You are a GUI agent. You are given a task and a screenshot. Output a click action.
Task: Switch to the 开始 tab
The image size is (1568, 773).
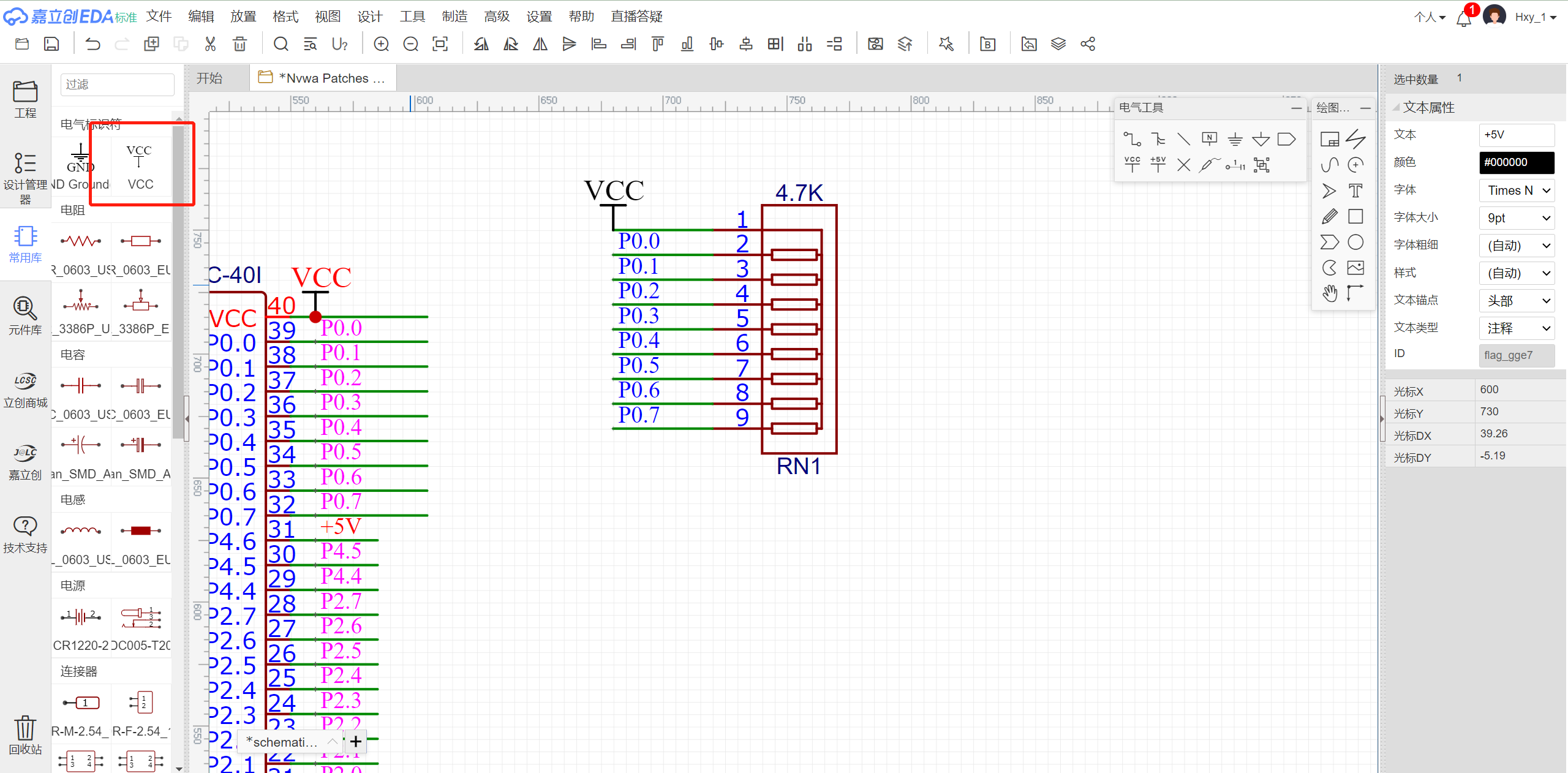point(209,78)
